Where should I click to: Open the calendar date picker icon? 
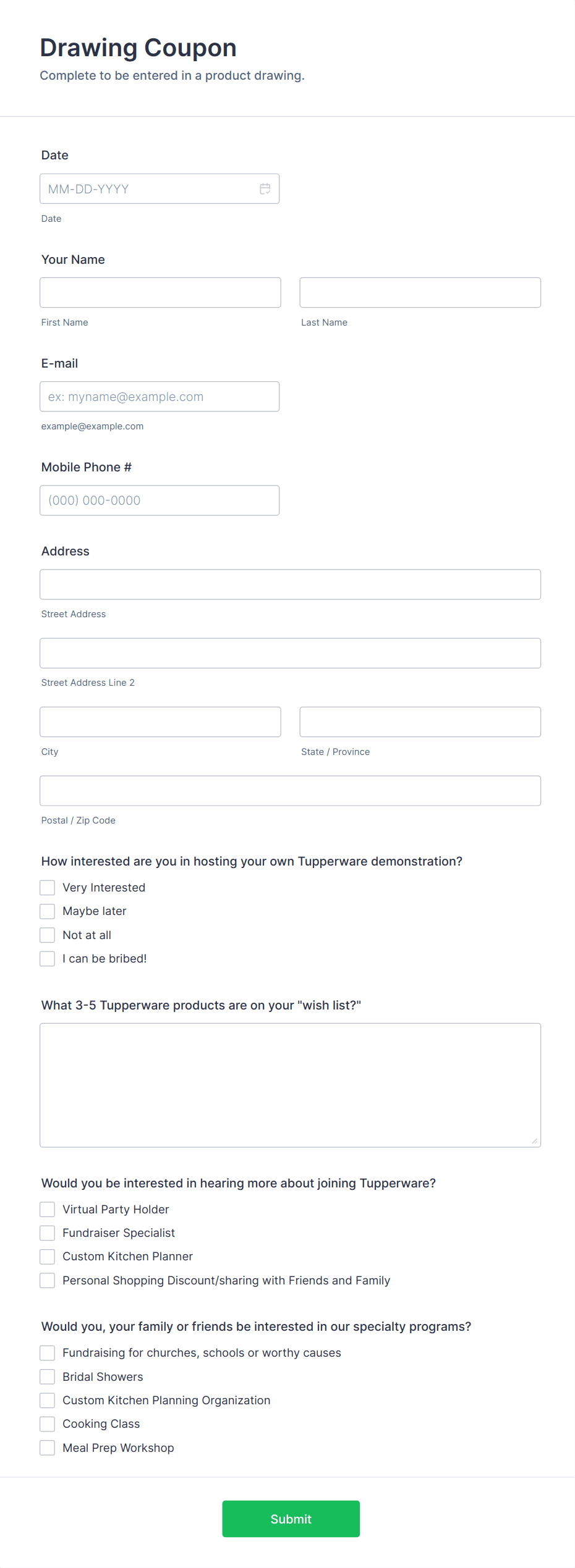click(265, 188)
